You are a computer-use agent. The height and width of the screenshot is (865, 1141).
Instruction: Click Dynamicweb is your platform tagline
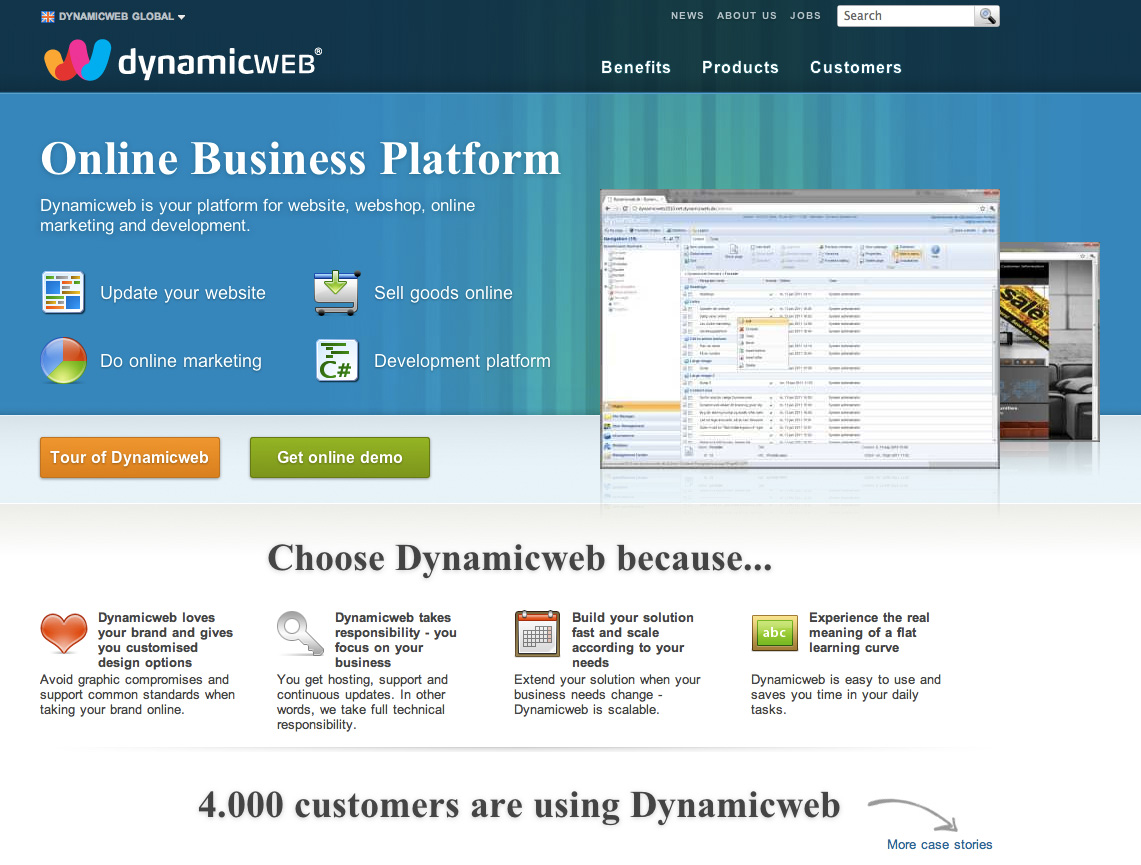[x=258, y=215]
